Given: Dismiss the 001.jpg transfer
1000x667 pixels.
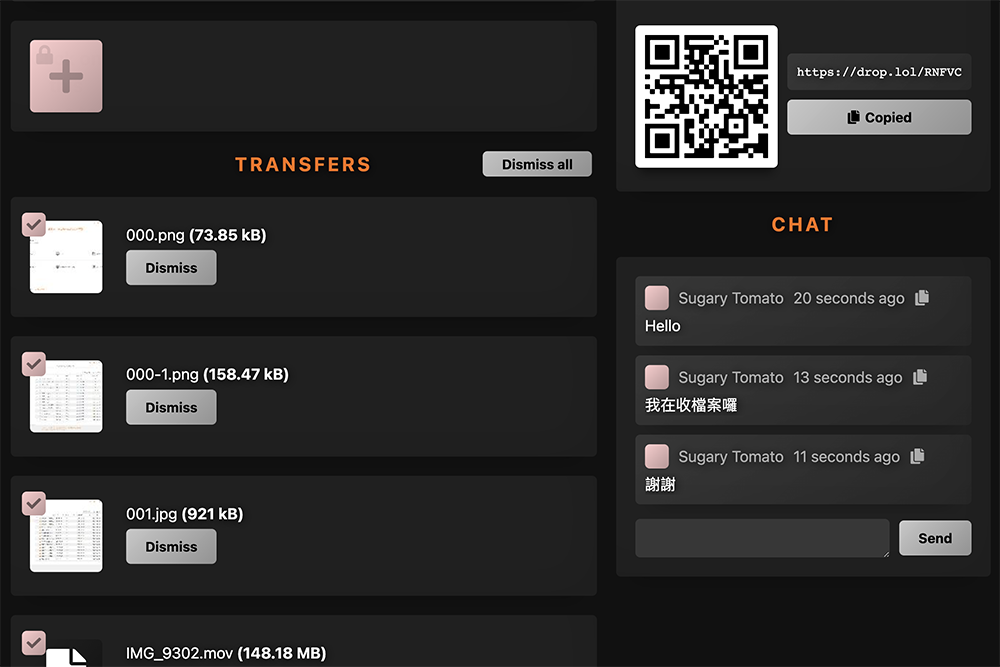Looking at the screenshot, I should click(171, 546).
